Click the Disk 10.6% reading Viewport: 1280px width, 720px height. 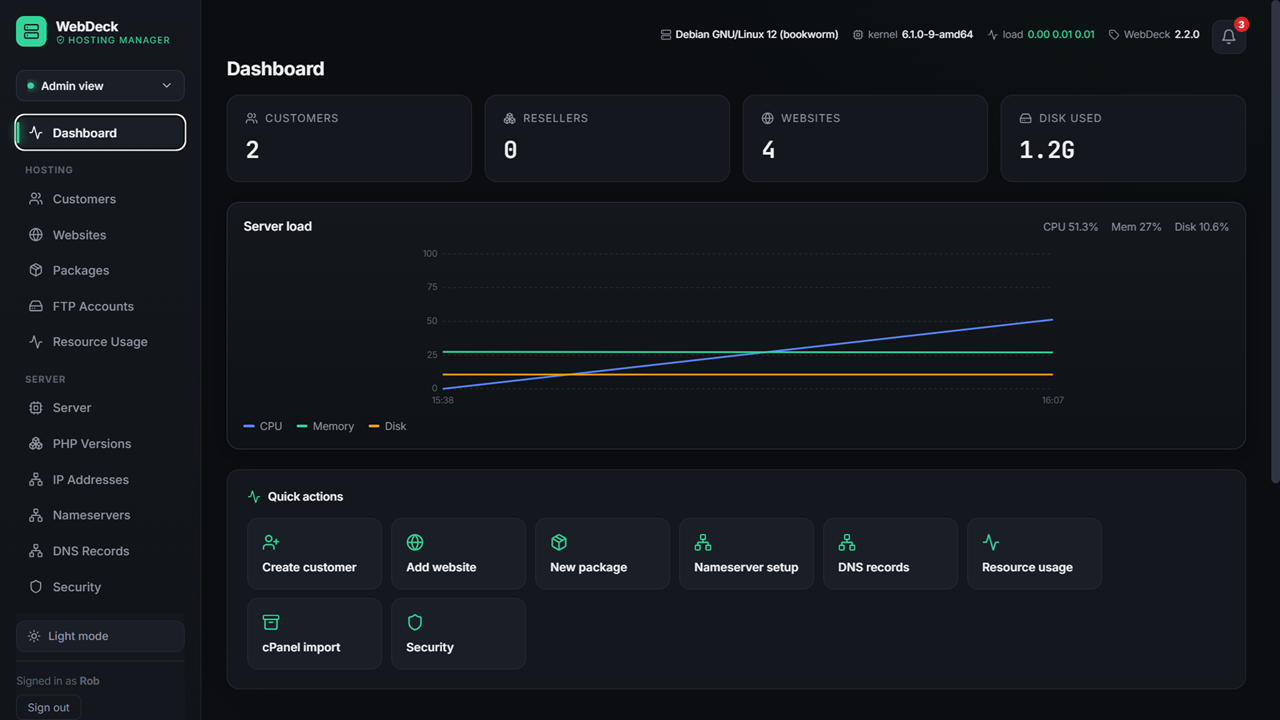1202,227
